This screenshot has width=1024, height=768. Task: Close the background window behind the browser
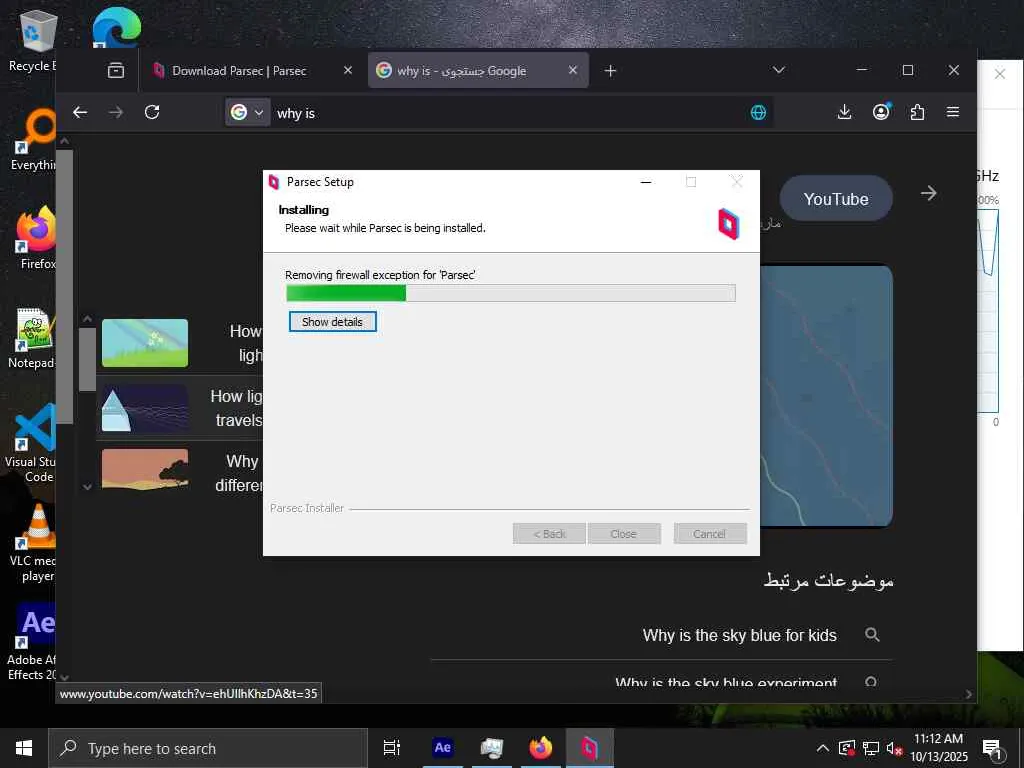pyautogui.click(x=1000, y=74)
